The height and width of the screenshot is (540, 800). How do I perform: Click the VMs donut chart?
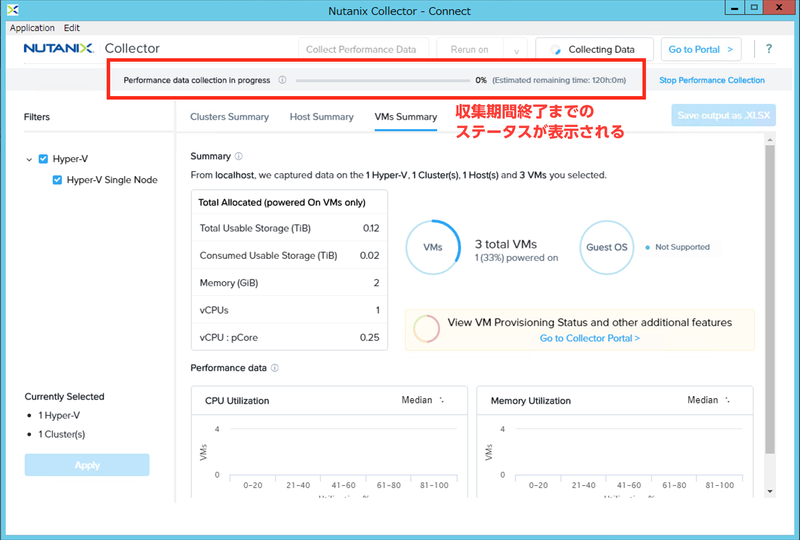[433, 248]
